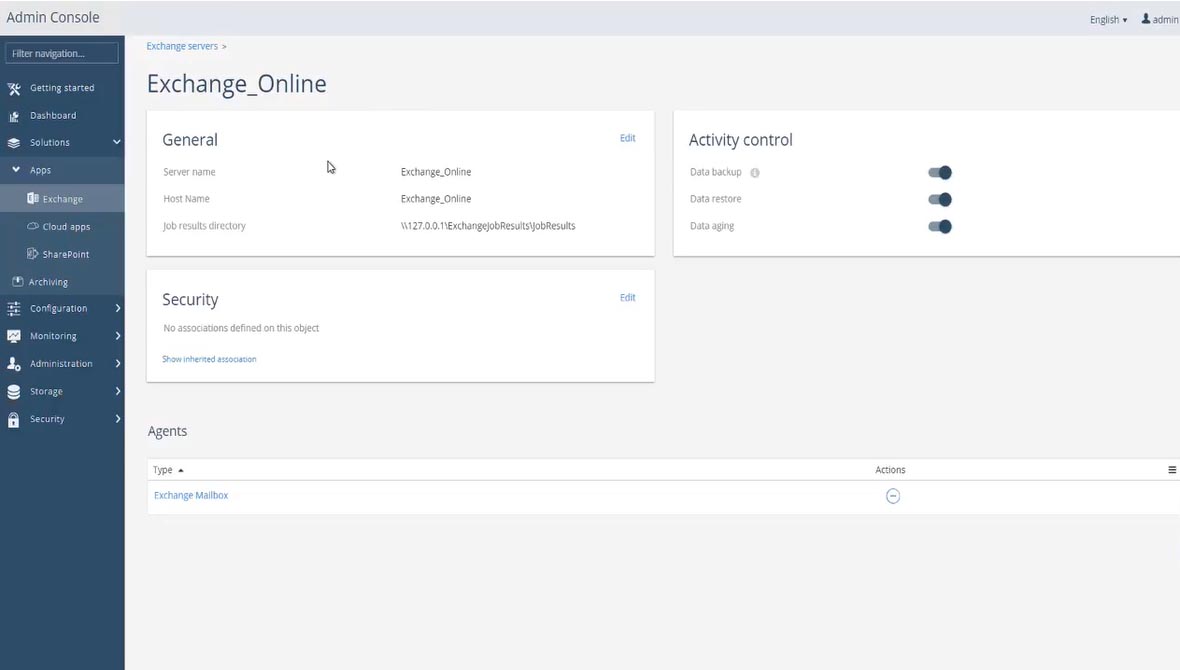Open Exchange Mailbox actions circle icon

click(x=893, y=496)
